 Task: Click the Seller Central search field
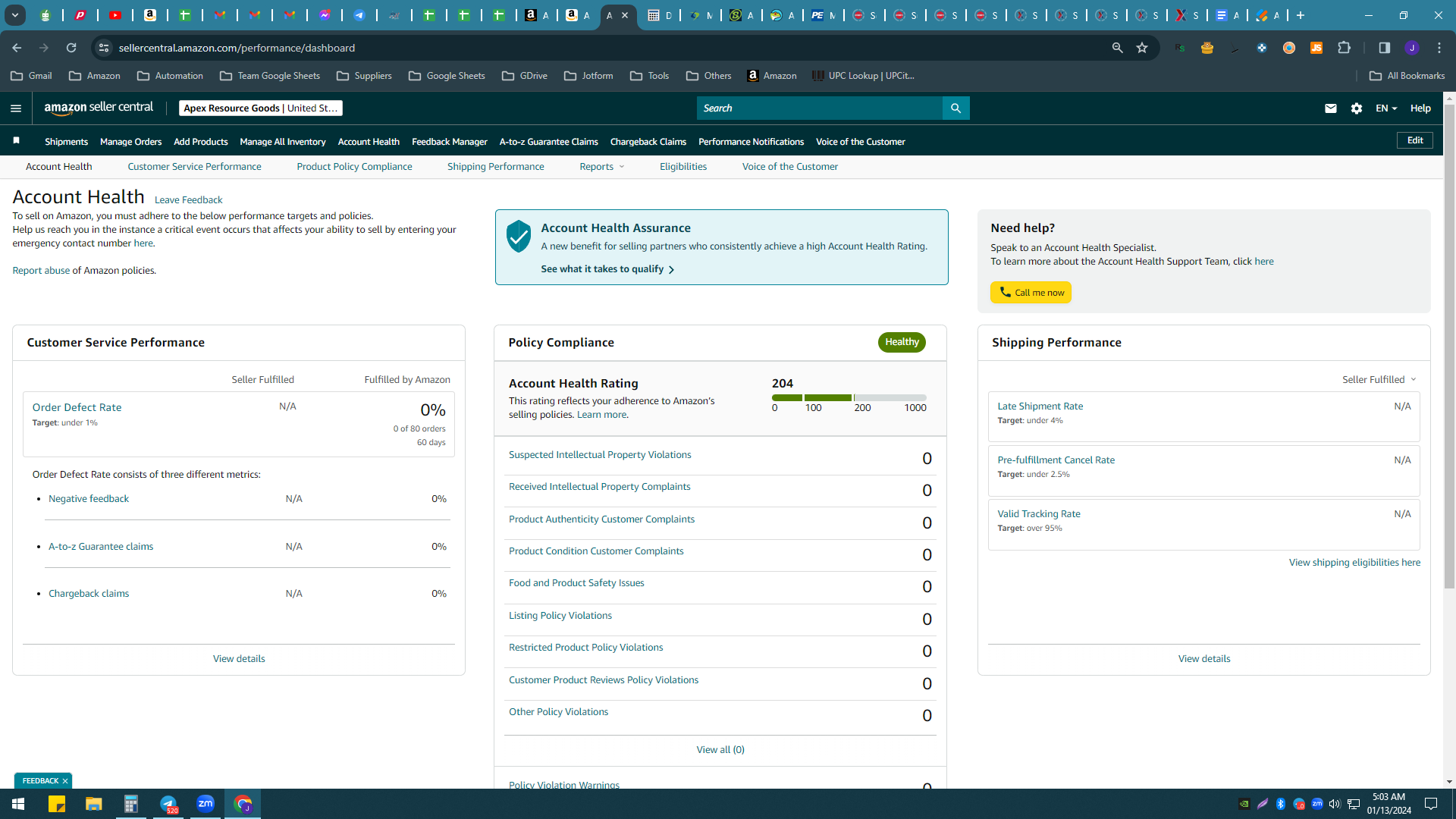coord(819,108)
